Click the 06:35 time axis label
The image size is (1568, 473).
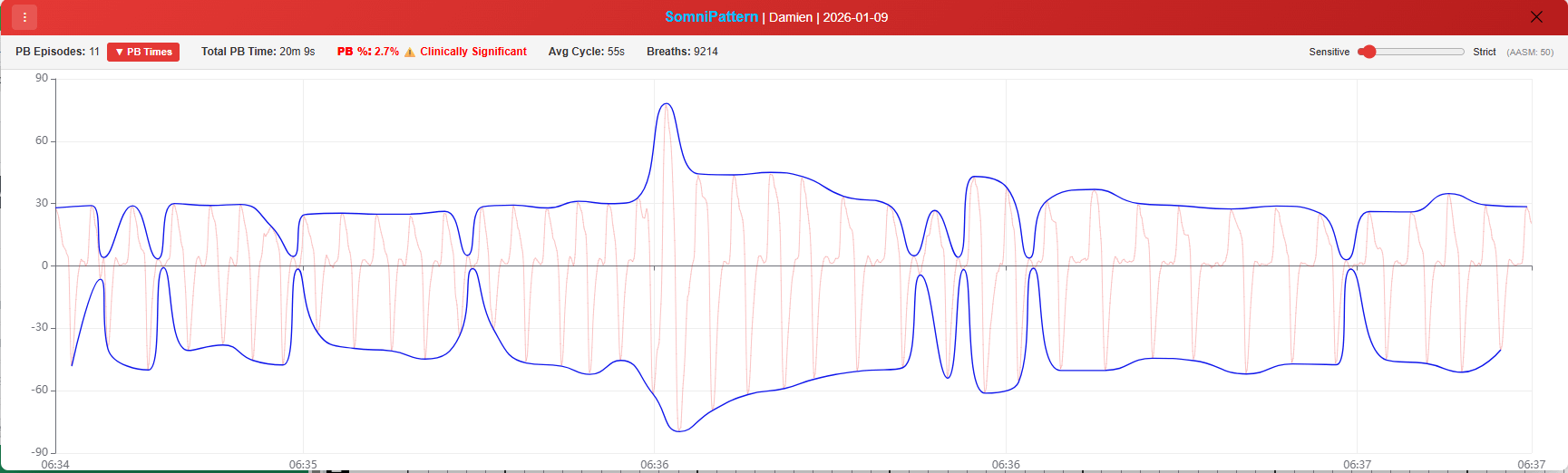tap(303, 464)
